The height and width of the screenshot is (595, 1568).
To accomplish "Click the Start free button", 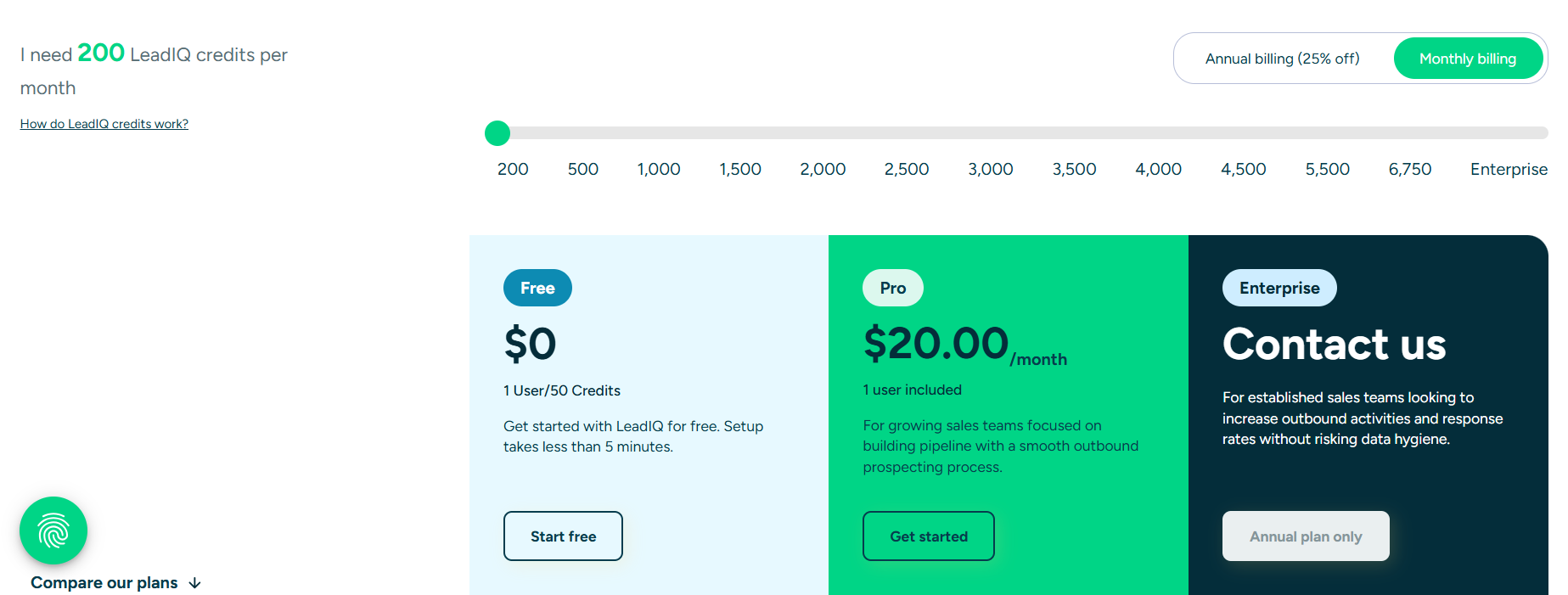I will [x=563, y=536].
